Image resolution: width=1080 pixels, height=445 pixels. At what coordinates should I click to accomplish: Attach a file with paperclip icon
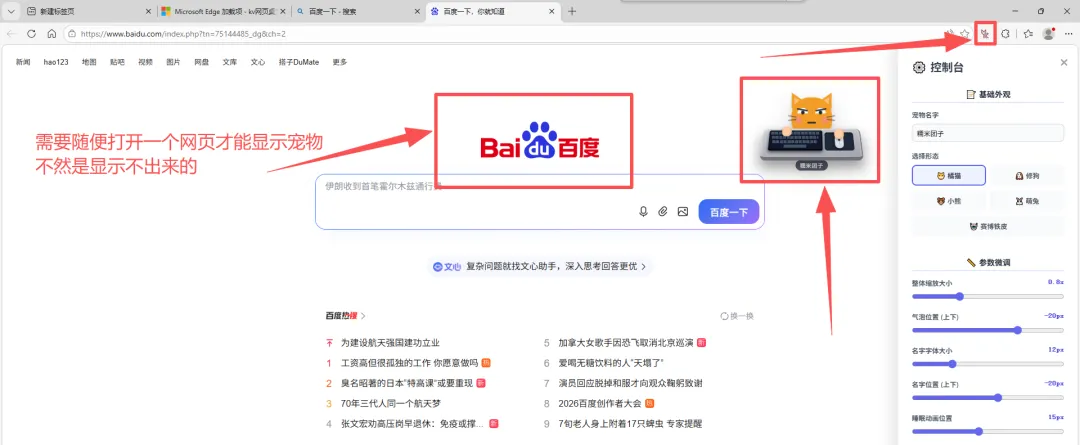[663, 211]
